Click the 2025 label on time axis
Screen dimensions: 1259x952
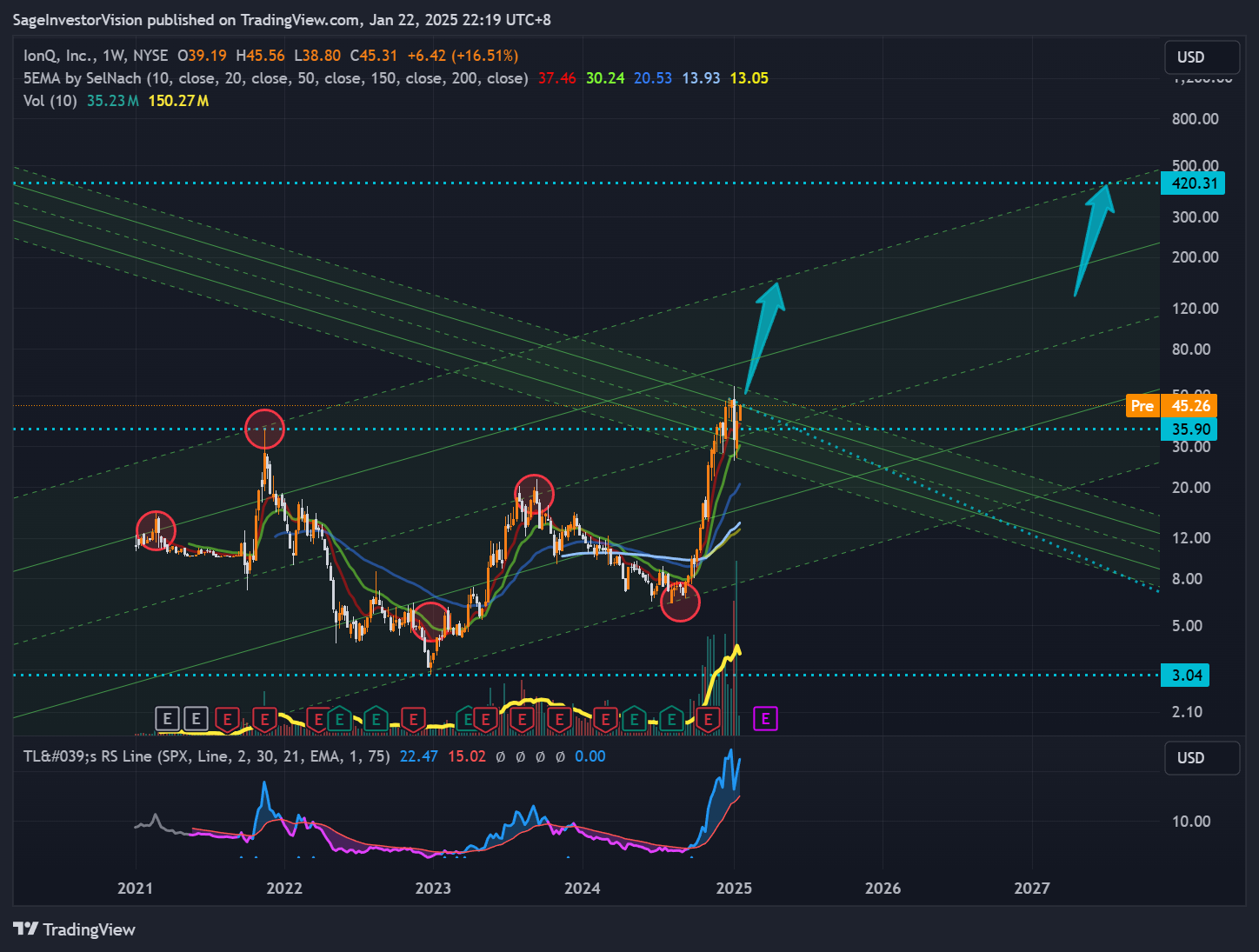click(x=734, y=889)
